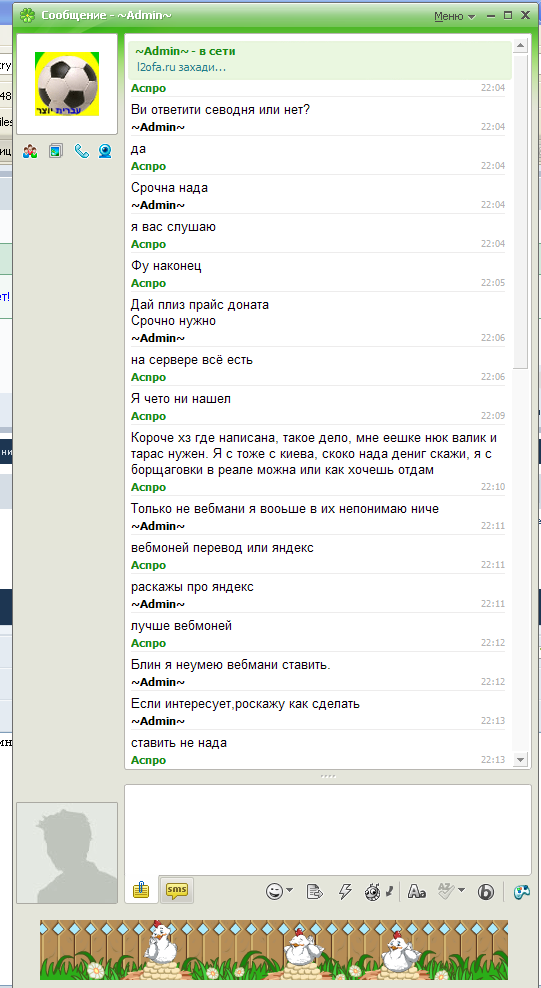This screenshot has width=541, height=988.
Task: Click the chicken fence banner at the bottom
Action: pos(274,950)
